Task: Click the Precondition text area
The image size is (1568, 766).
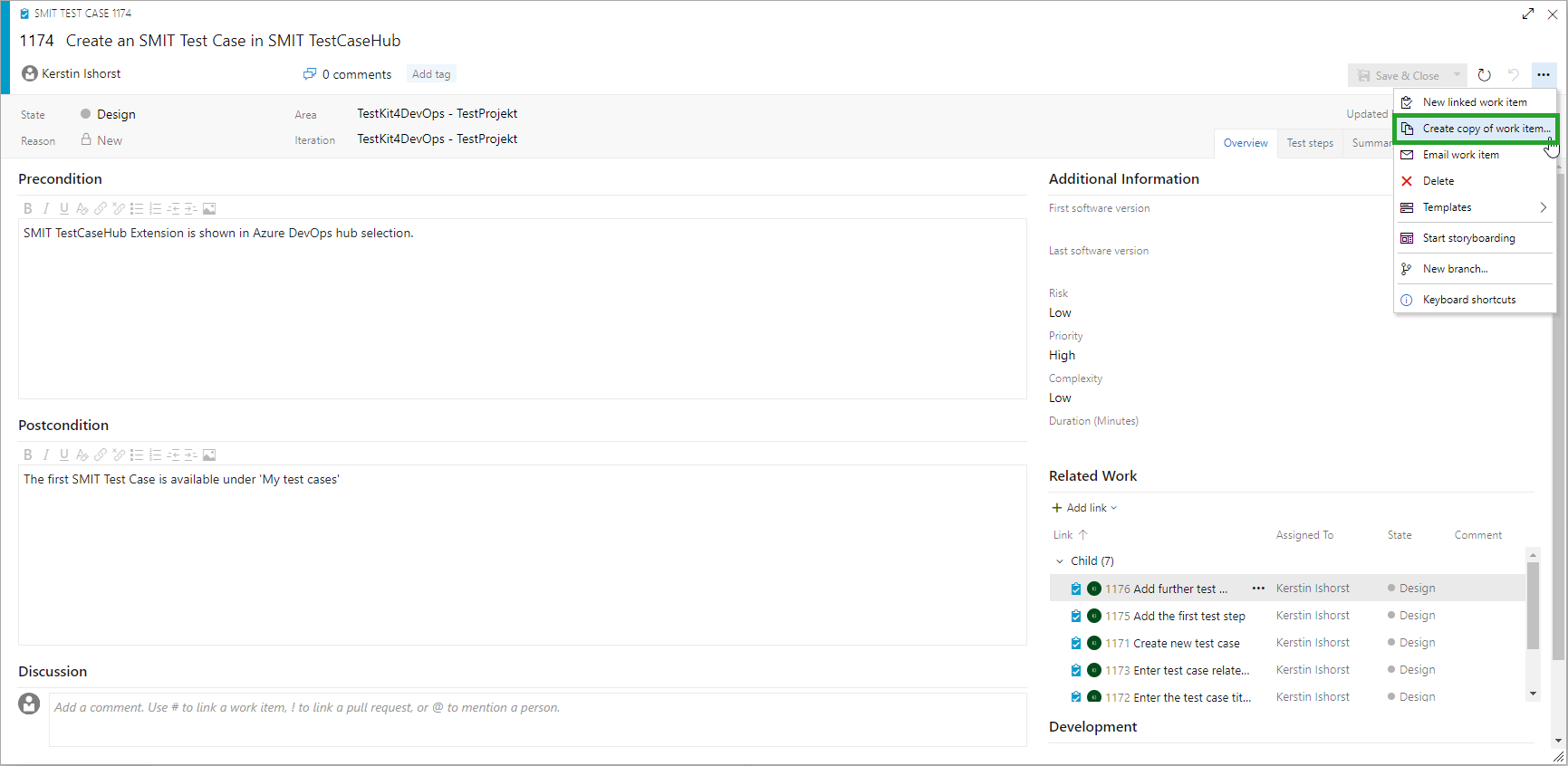Action: click(x=523, y=308)
